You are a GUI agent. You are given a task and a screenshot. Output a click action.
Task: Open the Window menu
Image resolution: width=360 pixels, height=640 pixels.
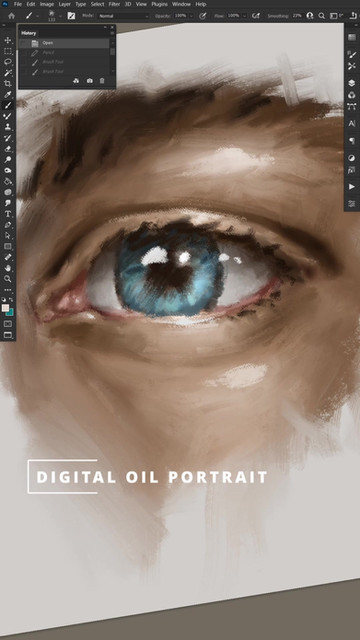point(181,4)
